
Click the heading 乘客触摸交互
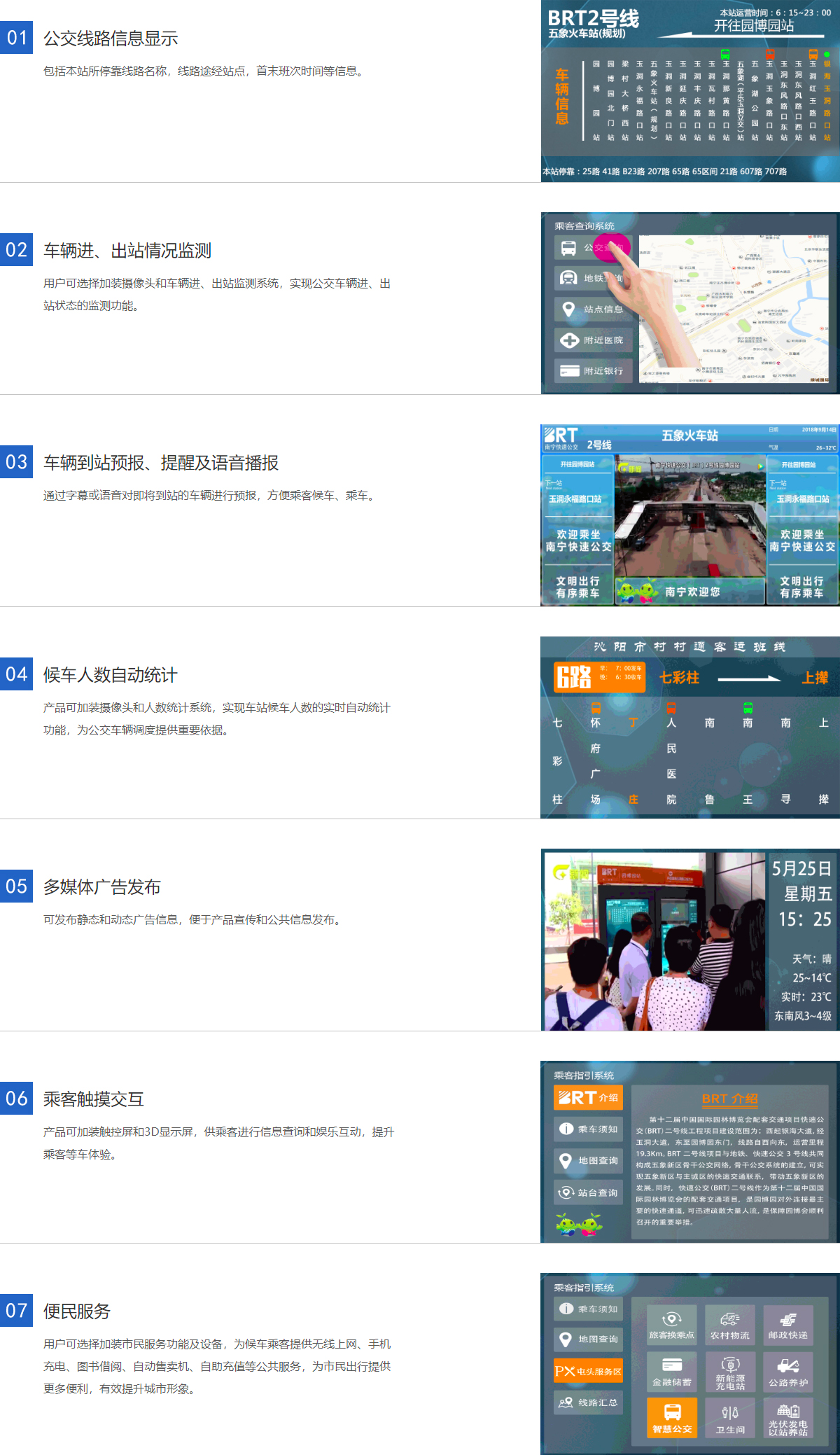[x=94, y=1099]
